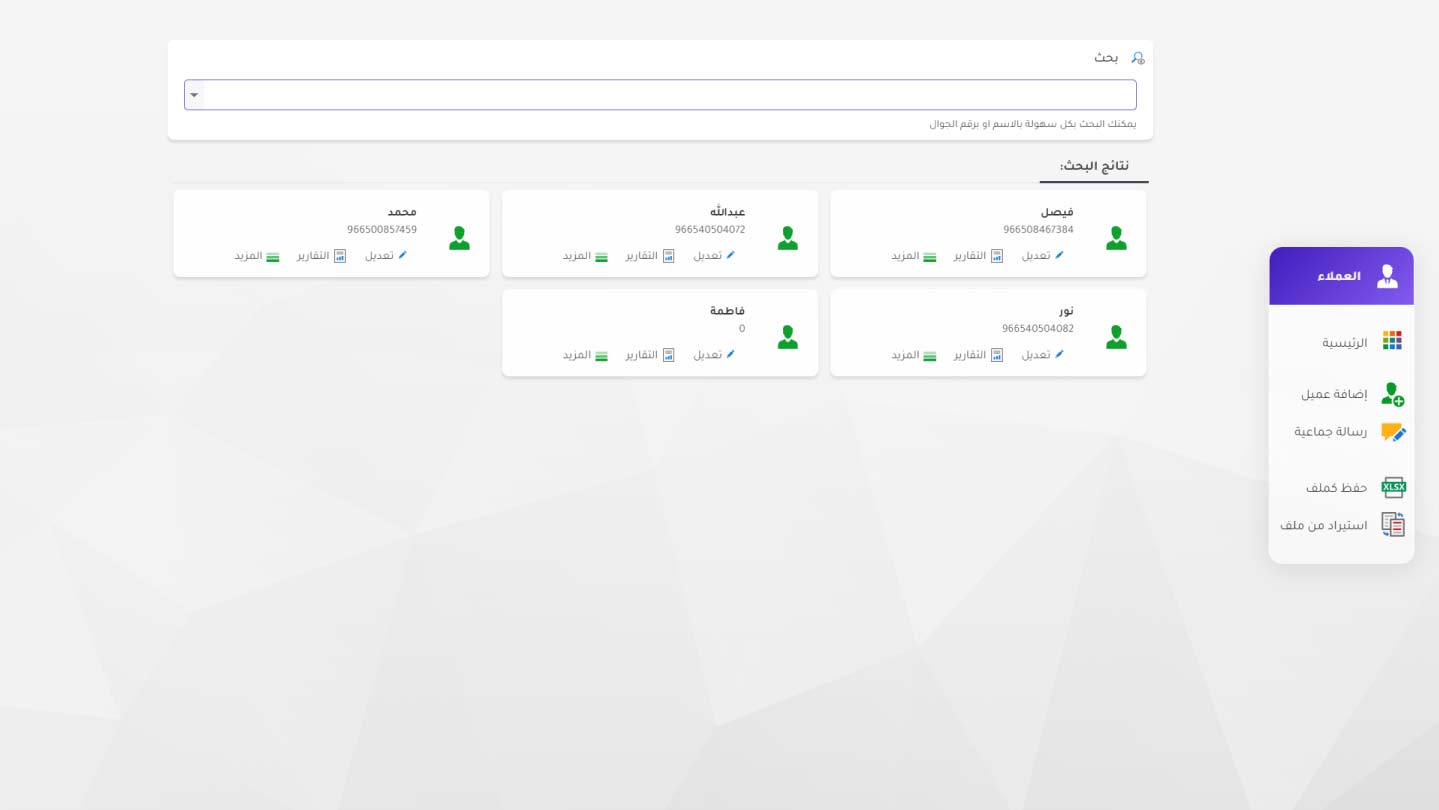Click the add client (إضافة عميل) icon
The width and height of the screenshot is (1439, 810).
point(1392,393)
